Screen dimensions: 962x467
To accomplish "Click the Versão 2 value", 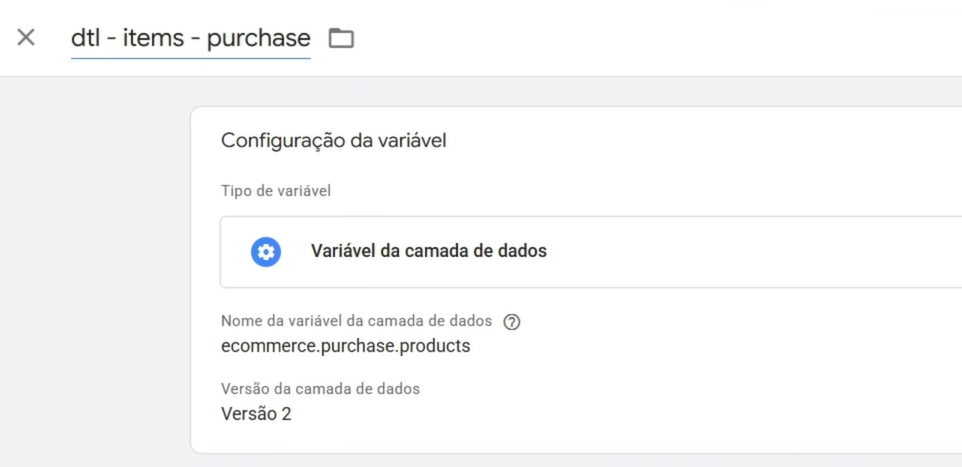I will click(256, 414).
